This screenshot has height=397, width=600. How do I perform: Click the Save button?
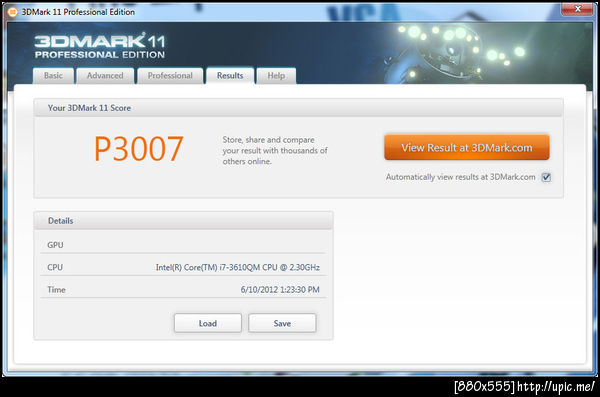[282, 323]
